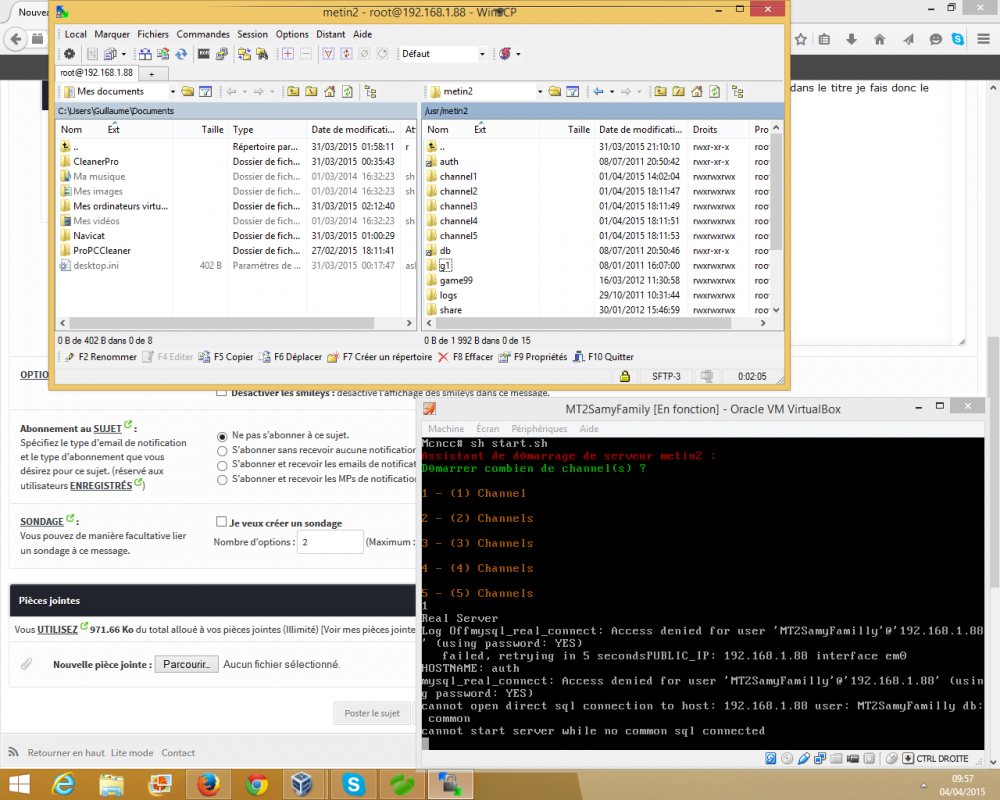The image size is (1000, 800).
Task: Click the 'Parcourir...' browse button
Action: (x=186, y=664)
